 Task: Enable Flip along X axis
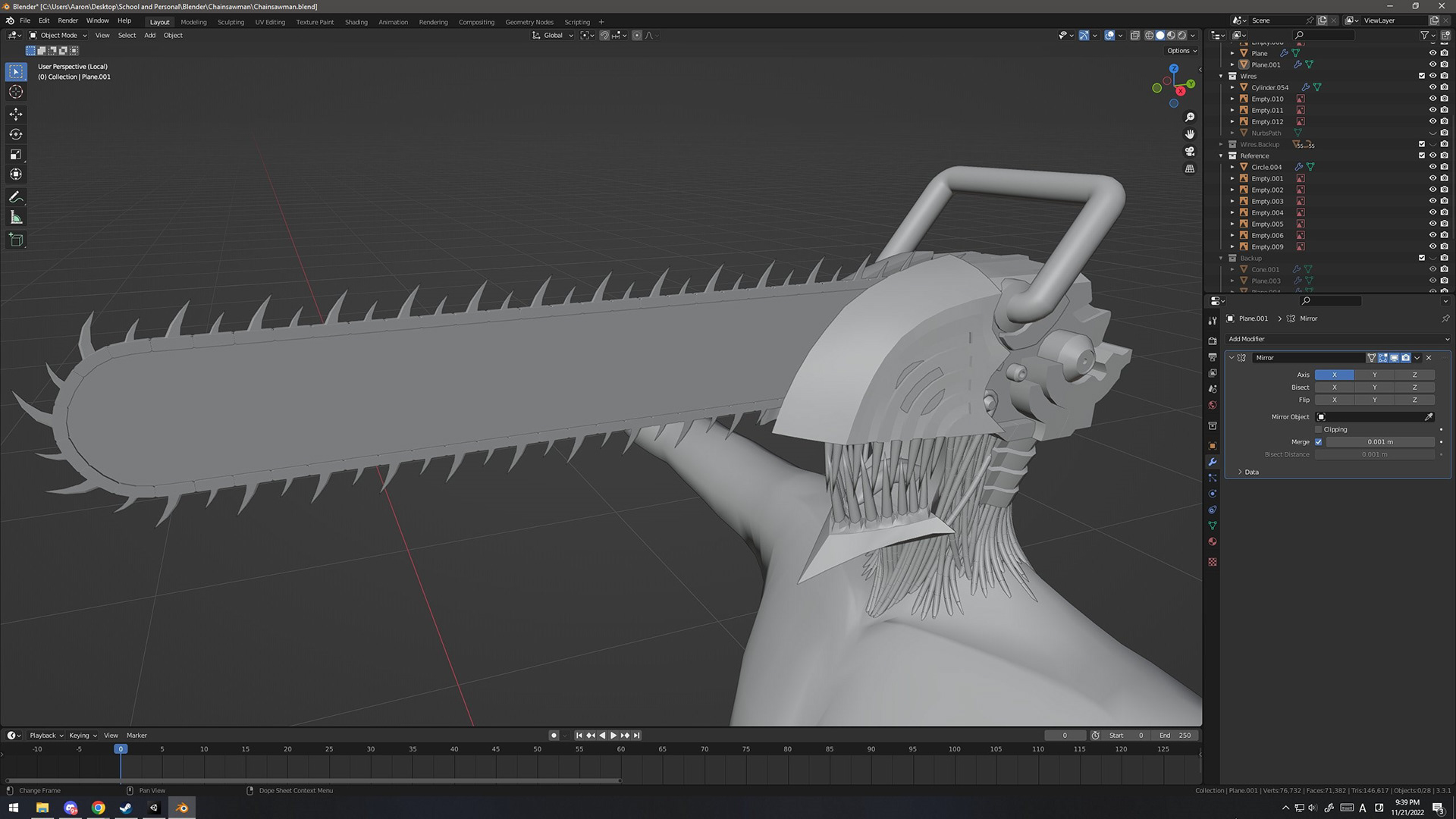click(1334, 400)
